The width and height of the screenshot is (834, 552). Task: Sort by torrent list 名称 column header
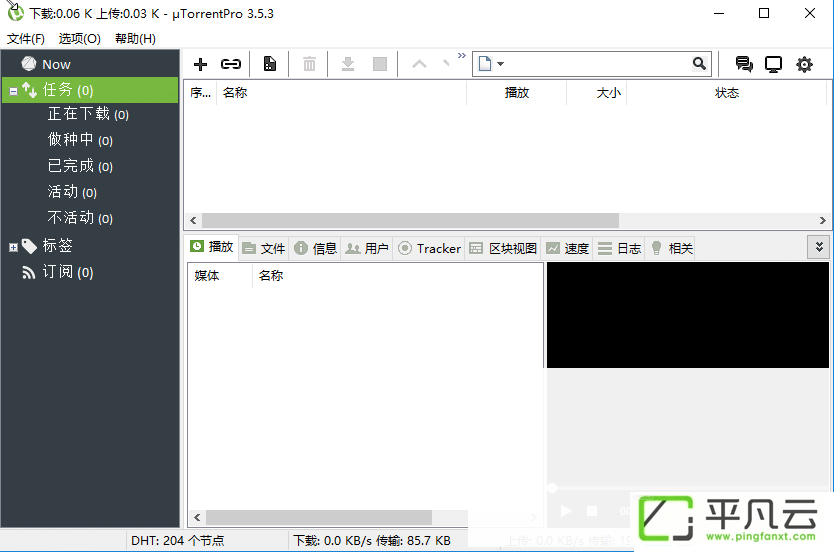[x=341, y=93]
